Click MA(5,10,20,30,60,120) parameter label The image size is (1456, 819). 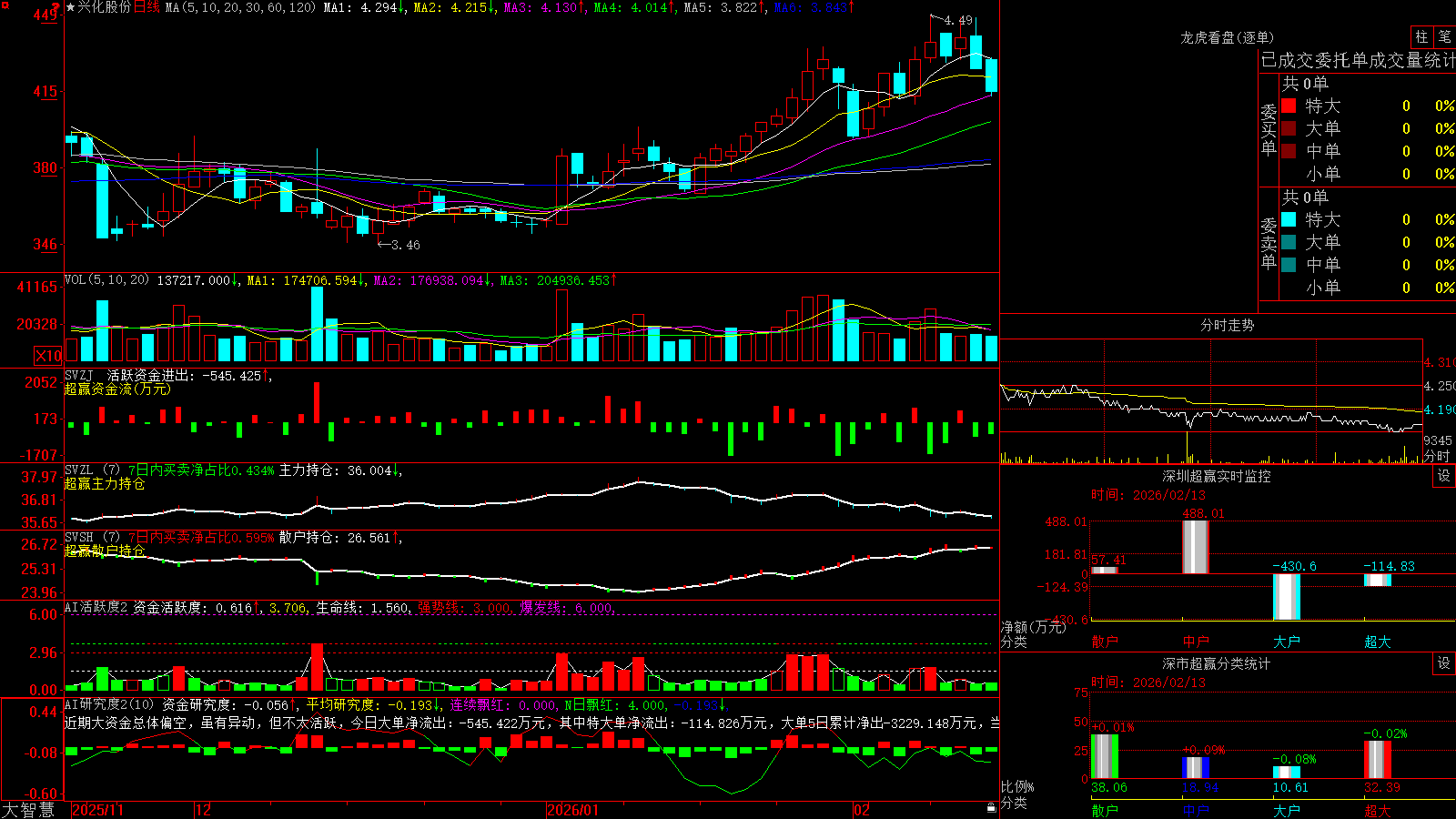(x=240, y=7)
